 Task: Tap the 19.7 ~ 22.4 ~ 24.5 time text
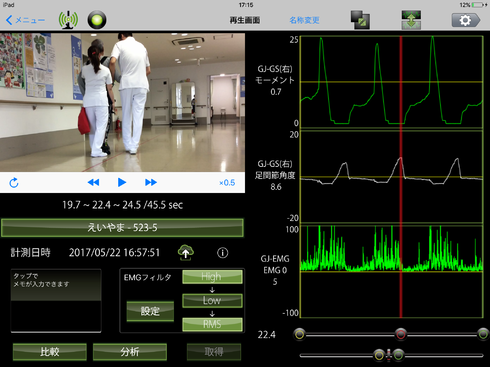(122, 205)
